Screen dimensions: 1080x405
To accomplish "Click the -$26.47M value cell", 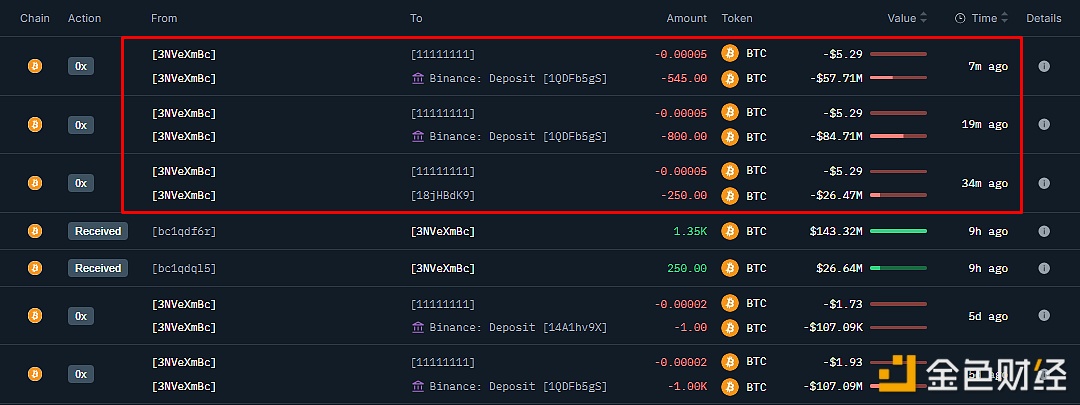I will pyautogui.click(x=836, y=196).
